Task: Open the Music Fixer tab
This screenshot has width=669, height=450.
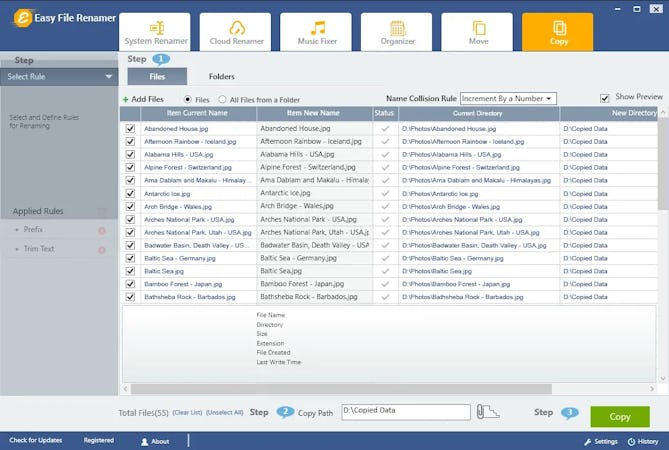Action: [316, 32]
